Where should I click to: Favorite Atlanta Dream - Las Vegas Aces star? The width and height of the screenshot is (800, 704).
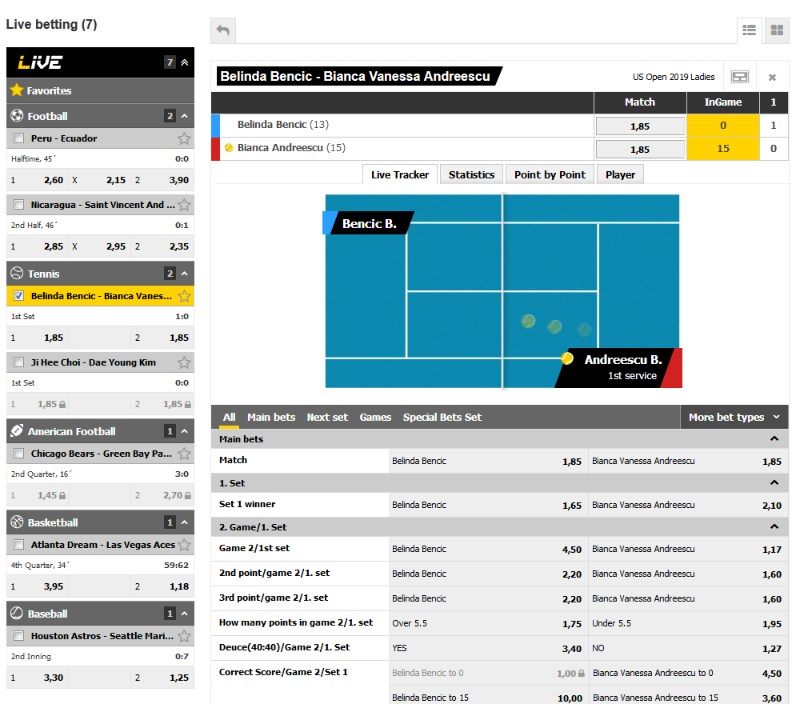[184, 545]
